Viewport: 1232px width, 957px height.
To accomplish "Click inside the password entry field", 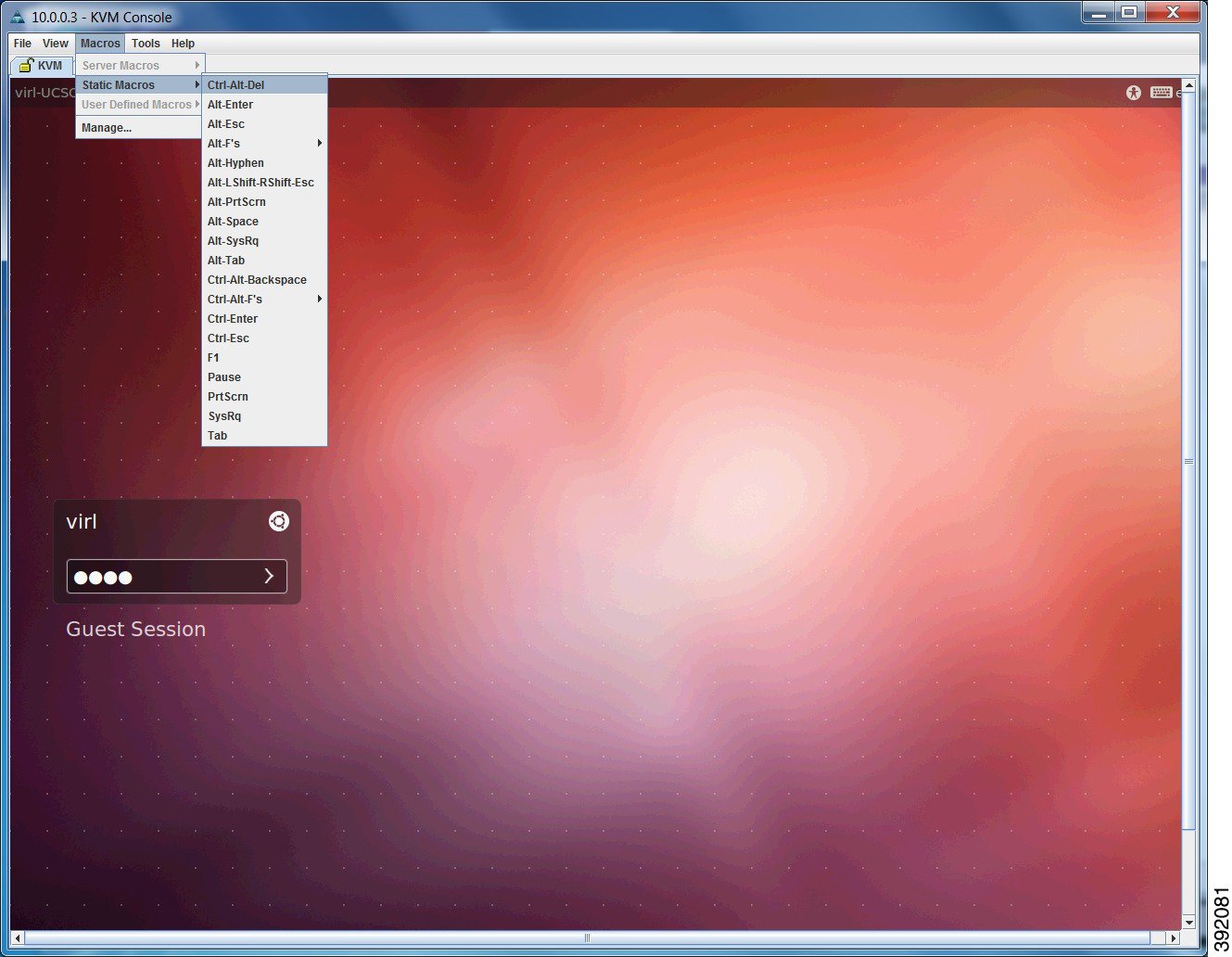I will (x=158, y=576).
